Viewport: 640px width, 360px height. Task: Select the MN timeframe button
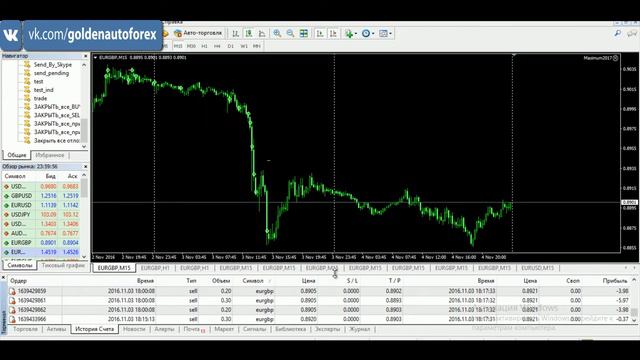257,46
